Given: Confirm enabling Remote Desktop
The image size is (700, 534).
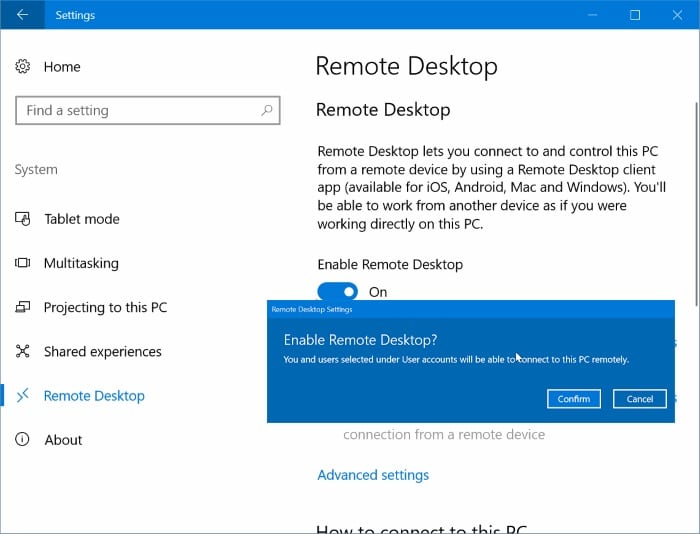Looking at the screenshot, I should point(574,399).
